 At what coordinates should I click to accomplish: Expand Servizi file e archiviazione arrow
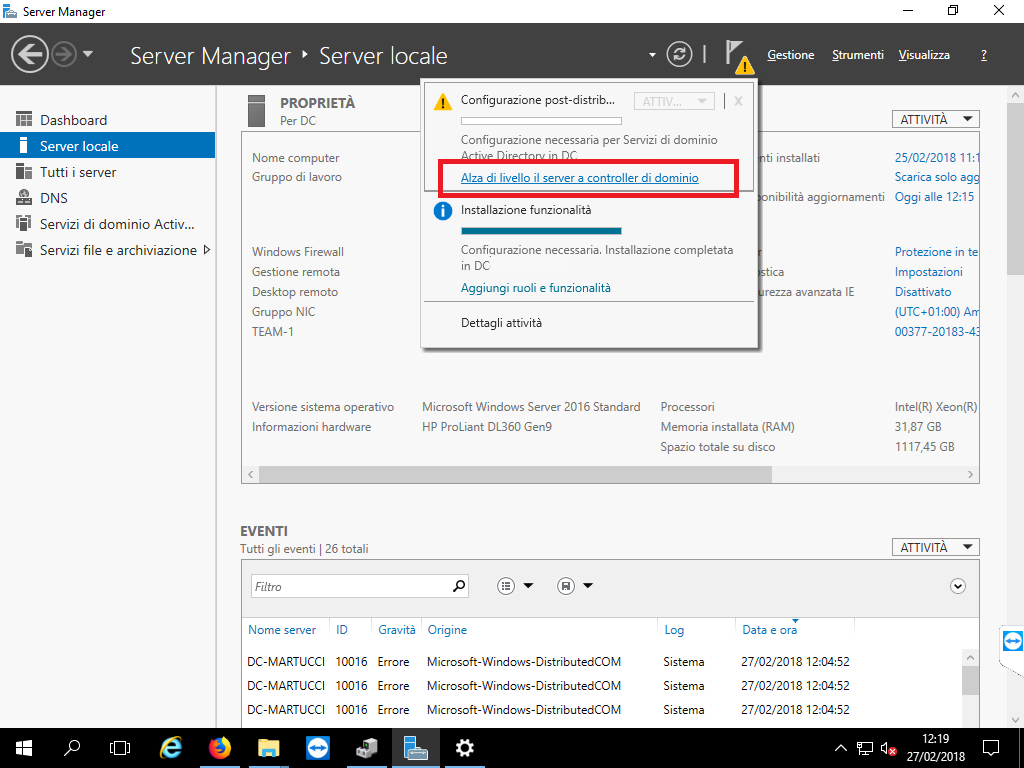coord(207,249)
